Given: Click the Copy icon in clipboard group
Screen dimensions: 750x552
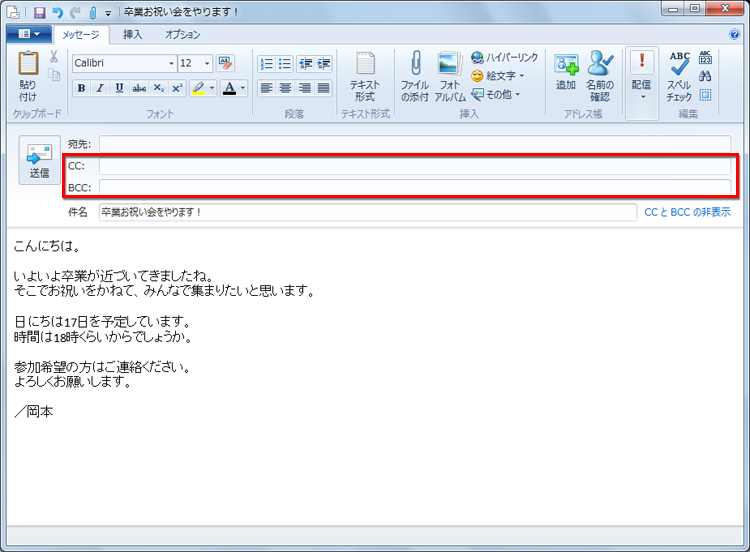Looking at the screenshot, I should click(x=54, y=75).
